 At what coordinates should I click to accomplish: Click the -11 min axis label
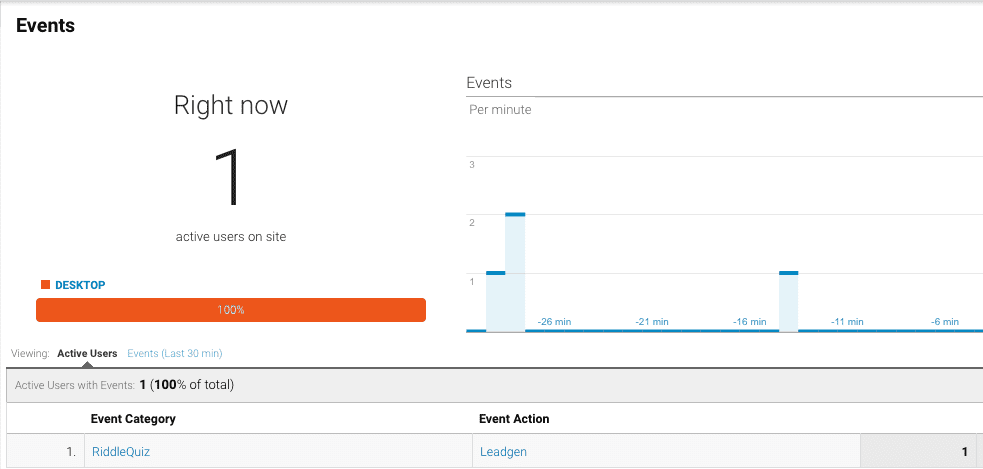[x=847, y=322]
